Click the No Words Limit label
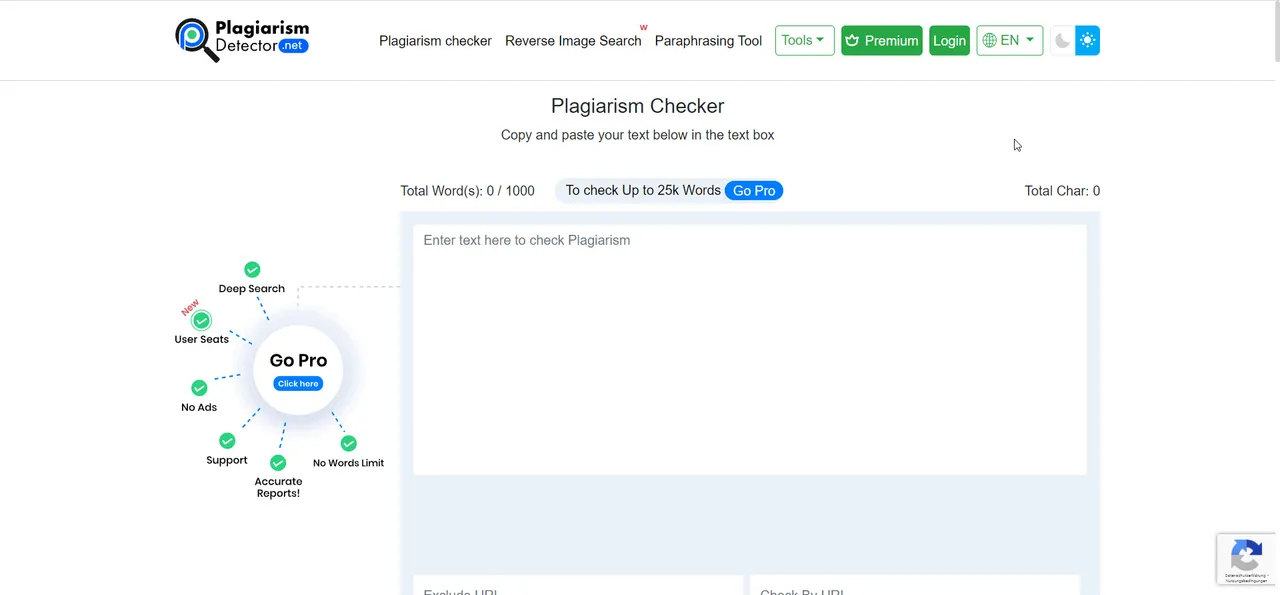The width and height of the screenshot is (1280, 595). click(348, 463)
